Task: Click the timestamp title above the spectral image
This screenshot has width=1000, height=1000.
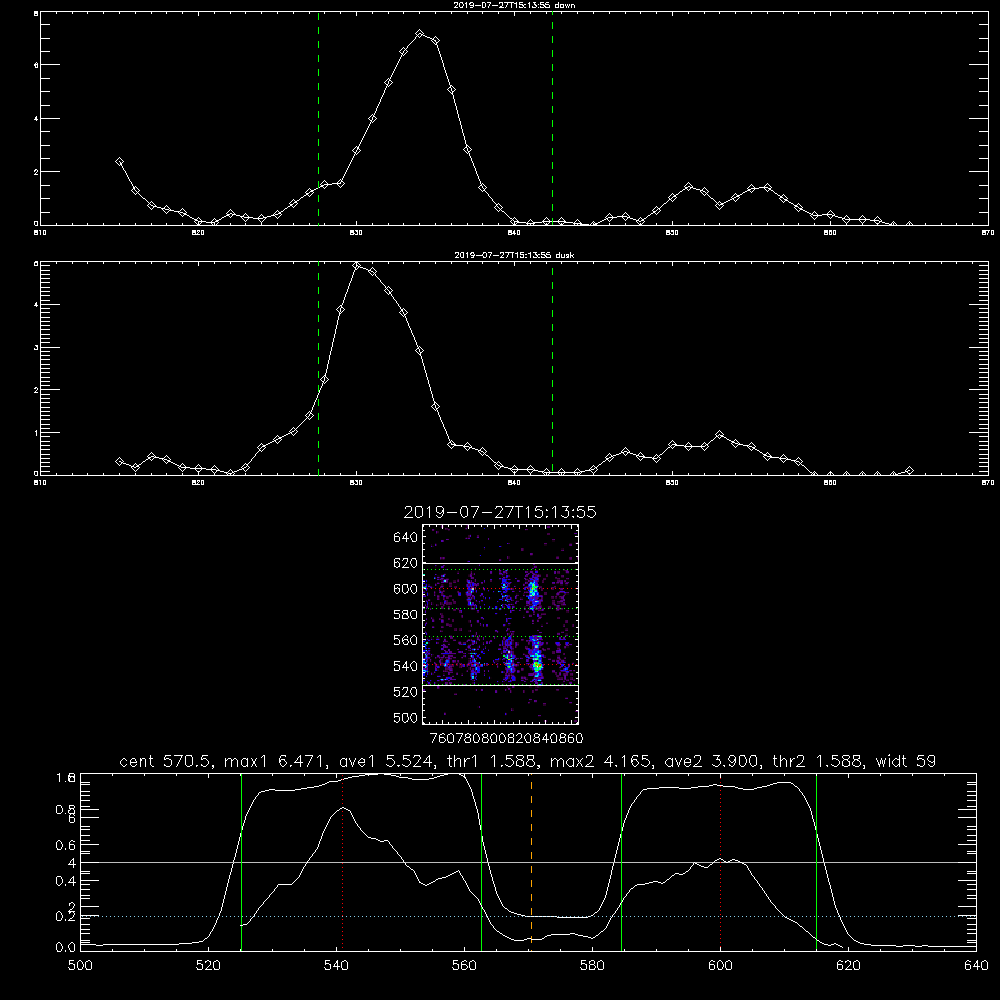Action: 500,512
